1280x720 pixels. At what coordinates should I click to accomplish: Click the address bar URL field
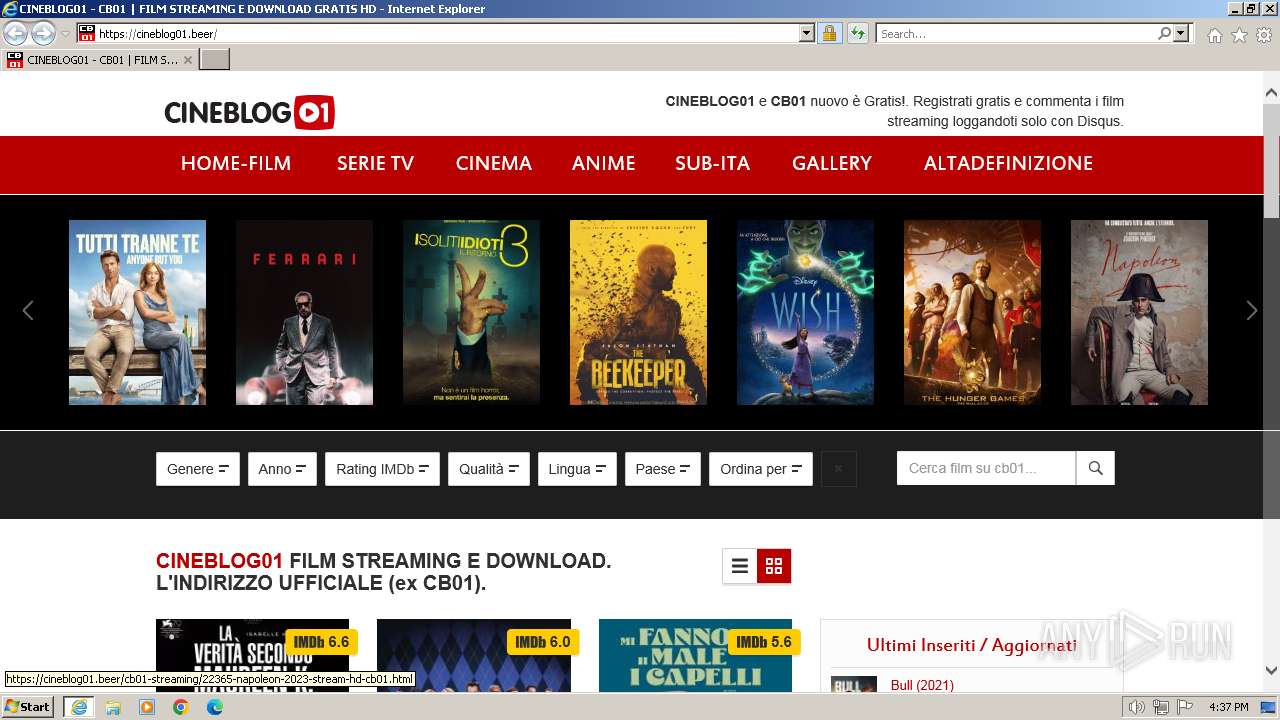tap(448, 33)
